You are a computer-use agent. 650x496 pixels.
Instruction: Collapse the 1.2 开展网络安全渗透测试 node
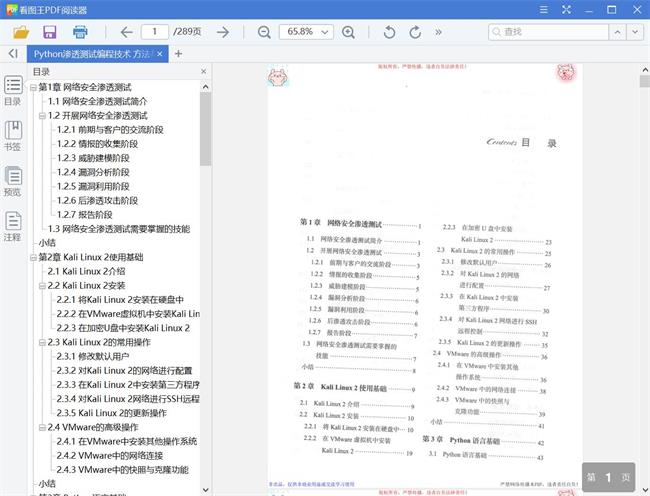(x=42, y=116)
